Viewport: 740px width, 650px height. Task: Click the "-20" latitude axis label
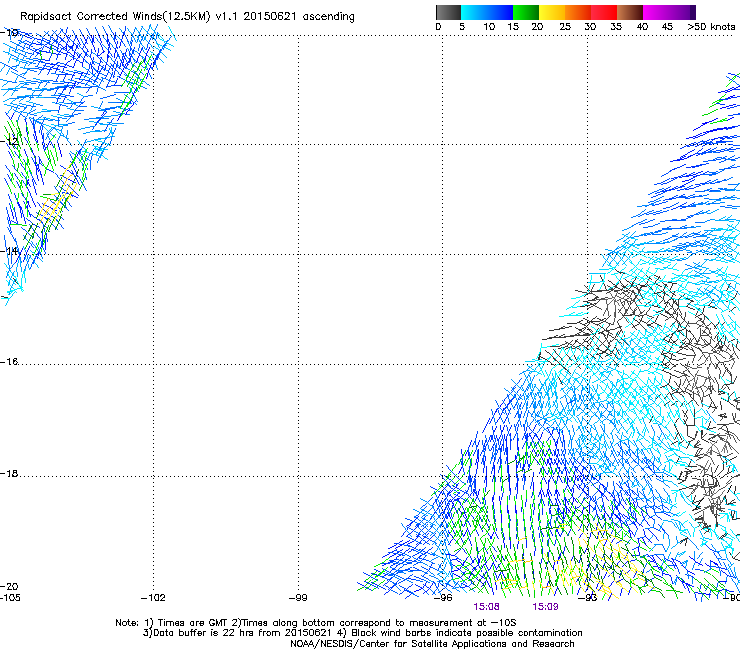[x=9, y=586]
